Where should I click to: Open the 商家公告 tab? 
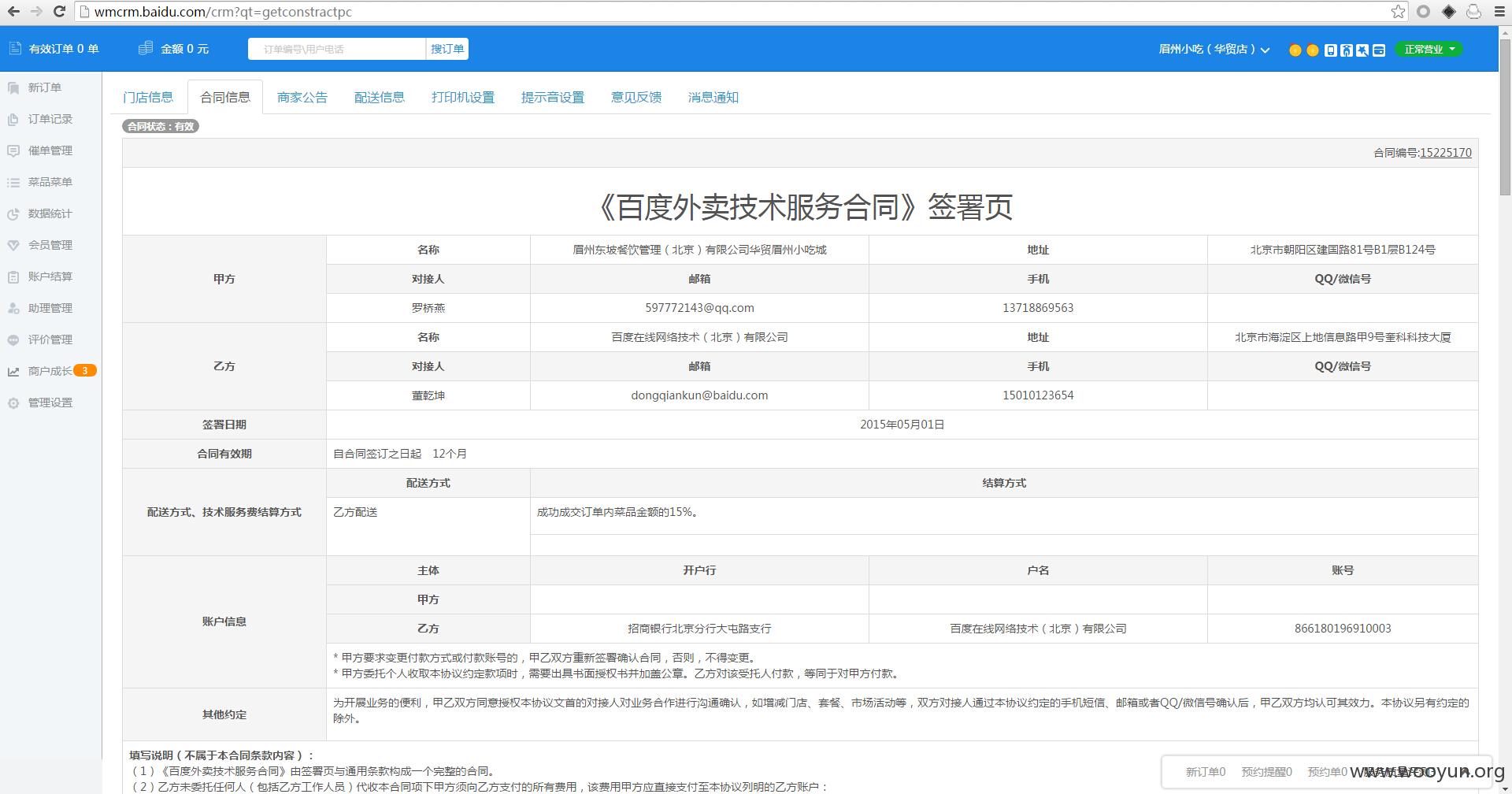302,97
